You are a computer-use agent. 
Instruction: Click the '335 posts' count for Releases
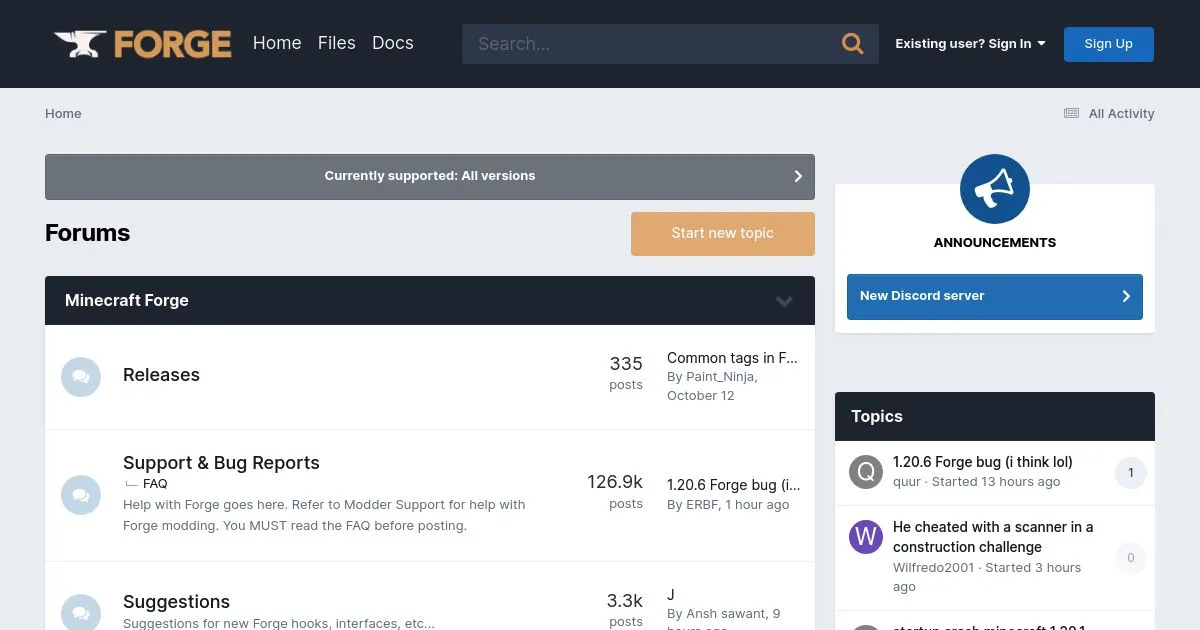click(626, 372)
